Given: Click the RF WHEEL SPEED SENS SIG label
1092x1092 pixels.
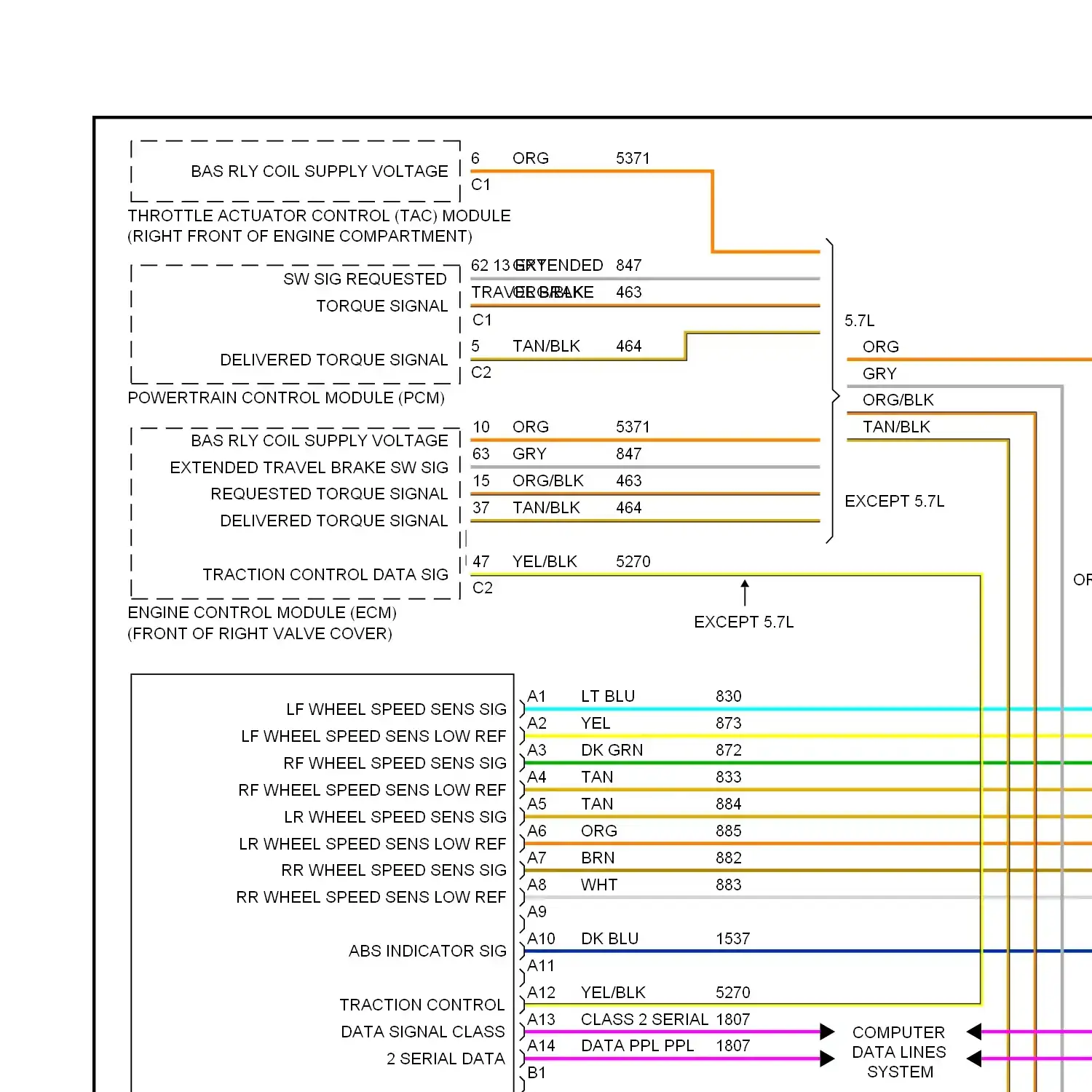Looking at the screenshot, I should (395, 763).
